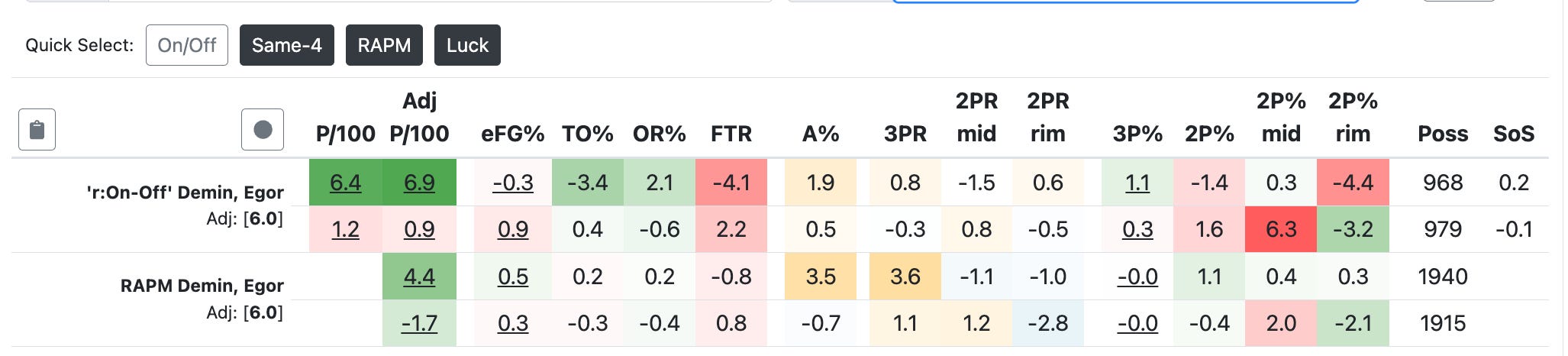The height and width of the screenshot is (356, 1568).
Task: Toggle the Luck quick select button
Action: point(467,45)
